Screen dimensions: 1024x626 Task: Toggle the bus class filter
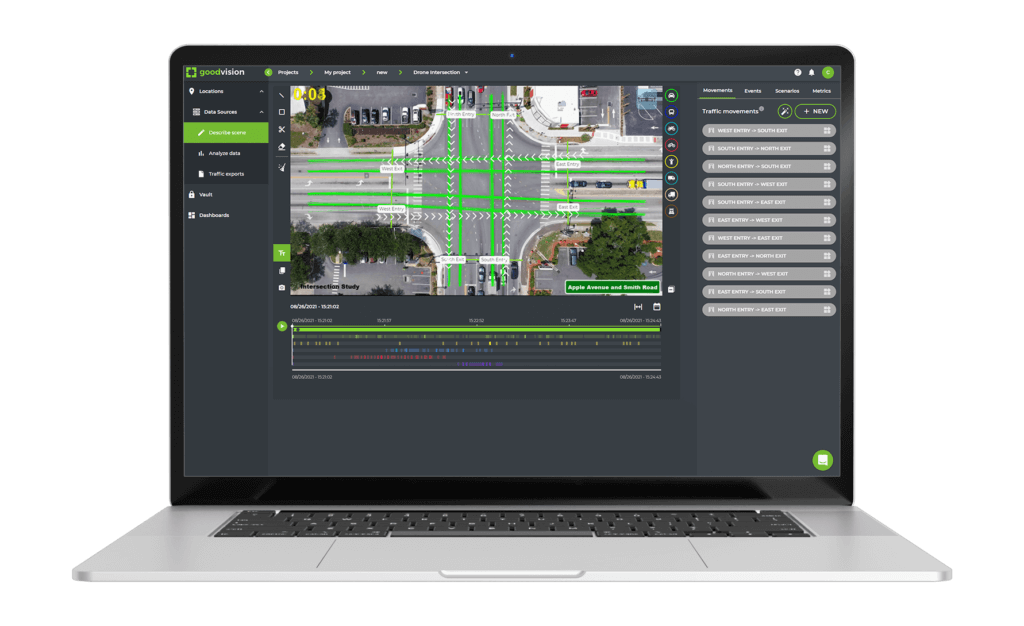[672, 112]
